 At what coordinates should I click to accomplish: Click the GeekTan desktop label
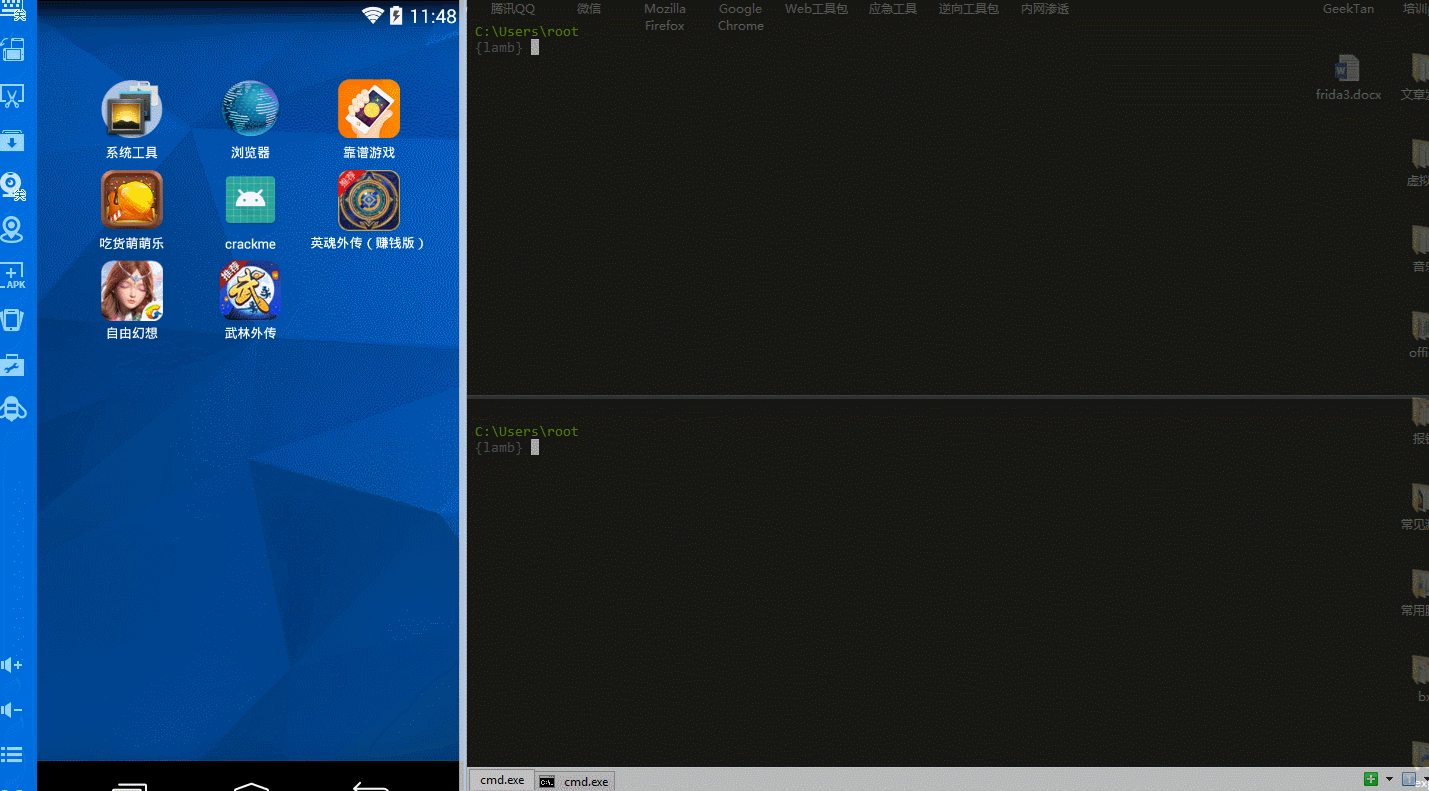[1348, 9]
